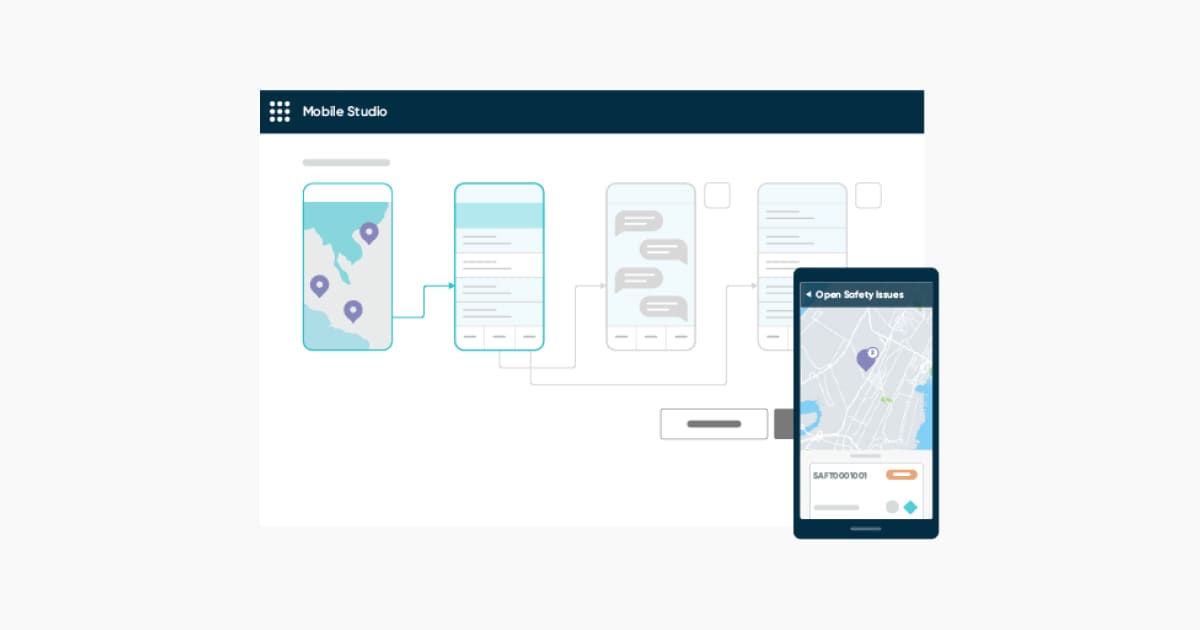
Task: Click the Mobile Studio app grid icon
Action: pyautogui.click(x=280, y=111)
